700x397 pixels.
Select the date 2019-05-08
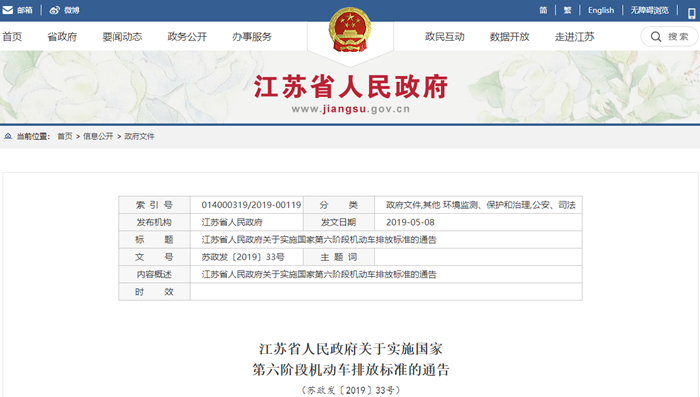coord(410,222)
